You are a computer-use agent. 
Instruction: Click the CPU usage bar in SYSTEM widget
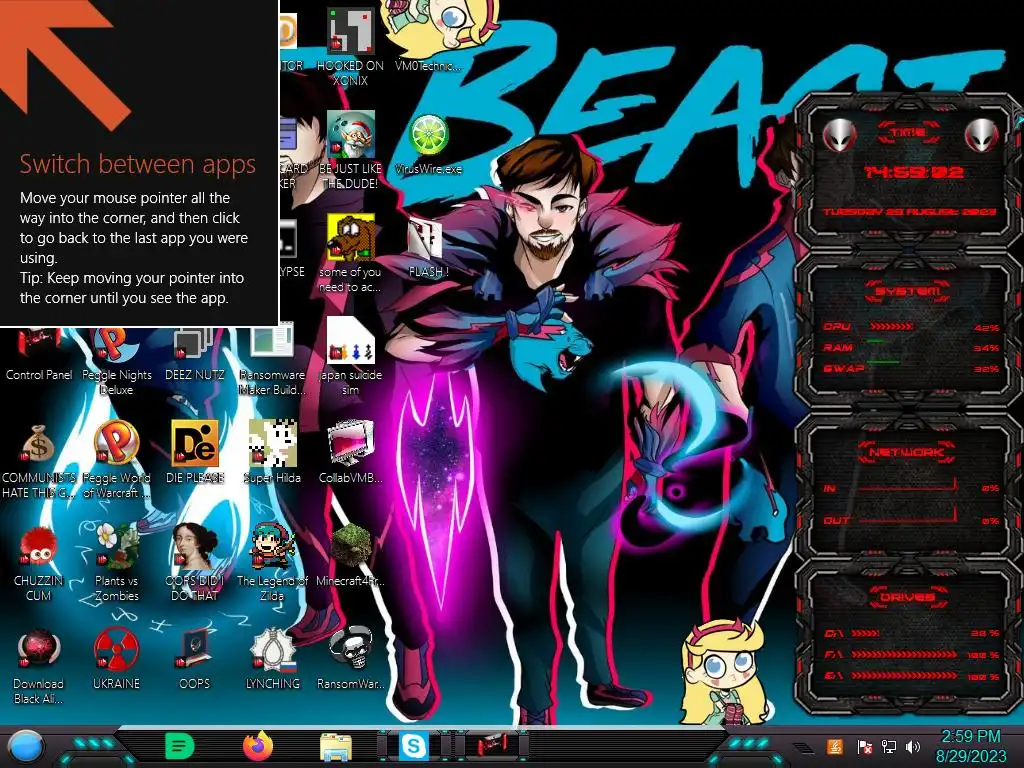(910, 327)
